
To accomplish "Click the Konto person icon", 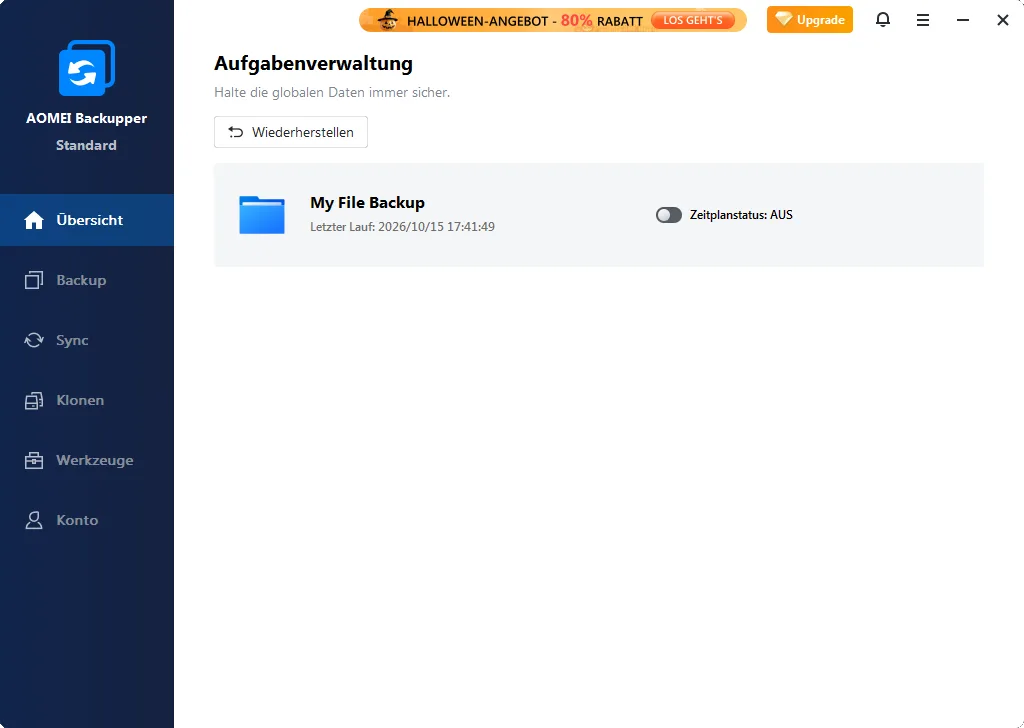I will coord(34,520).
